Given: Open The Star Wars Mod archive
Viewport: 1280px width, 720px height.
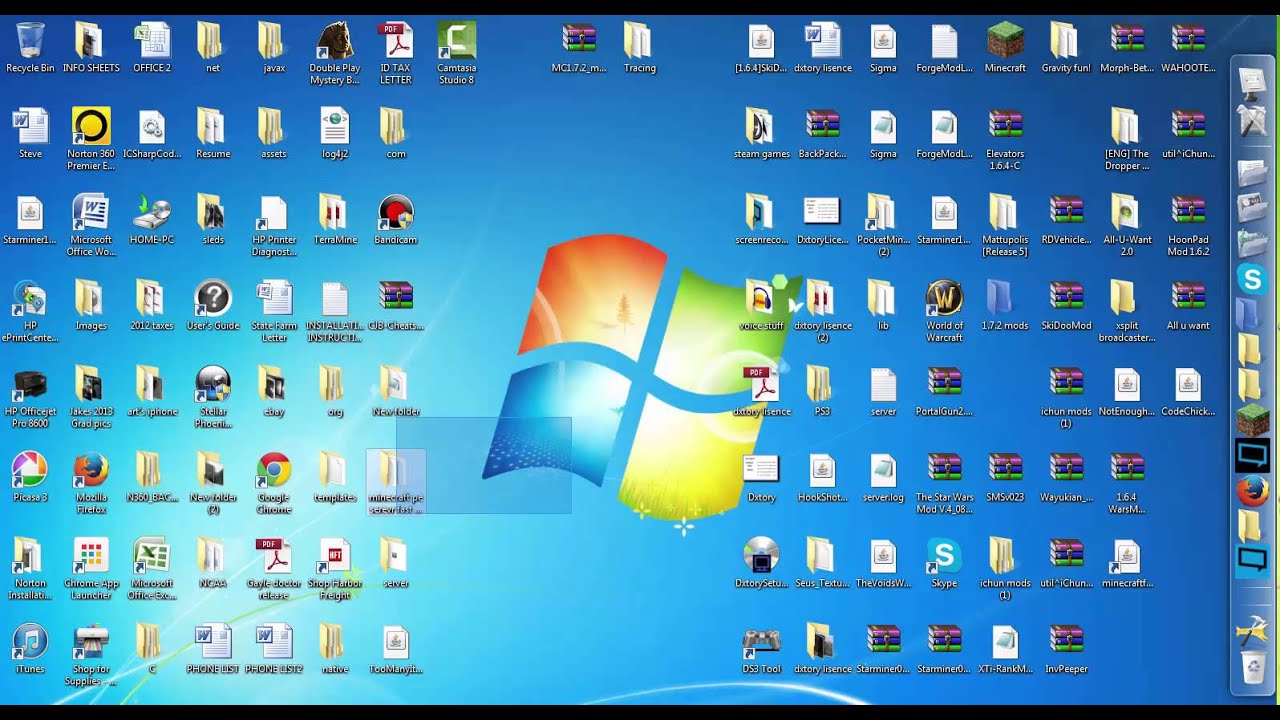Looking at the screenshot, I should (944, 483).
